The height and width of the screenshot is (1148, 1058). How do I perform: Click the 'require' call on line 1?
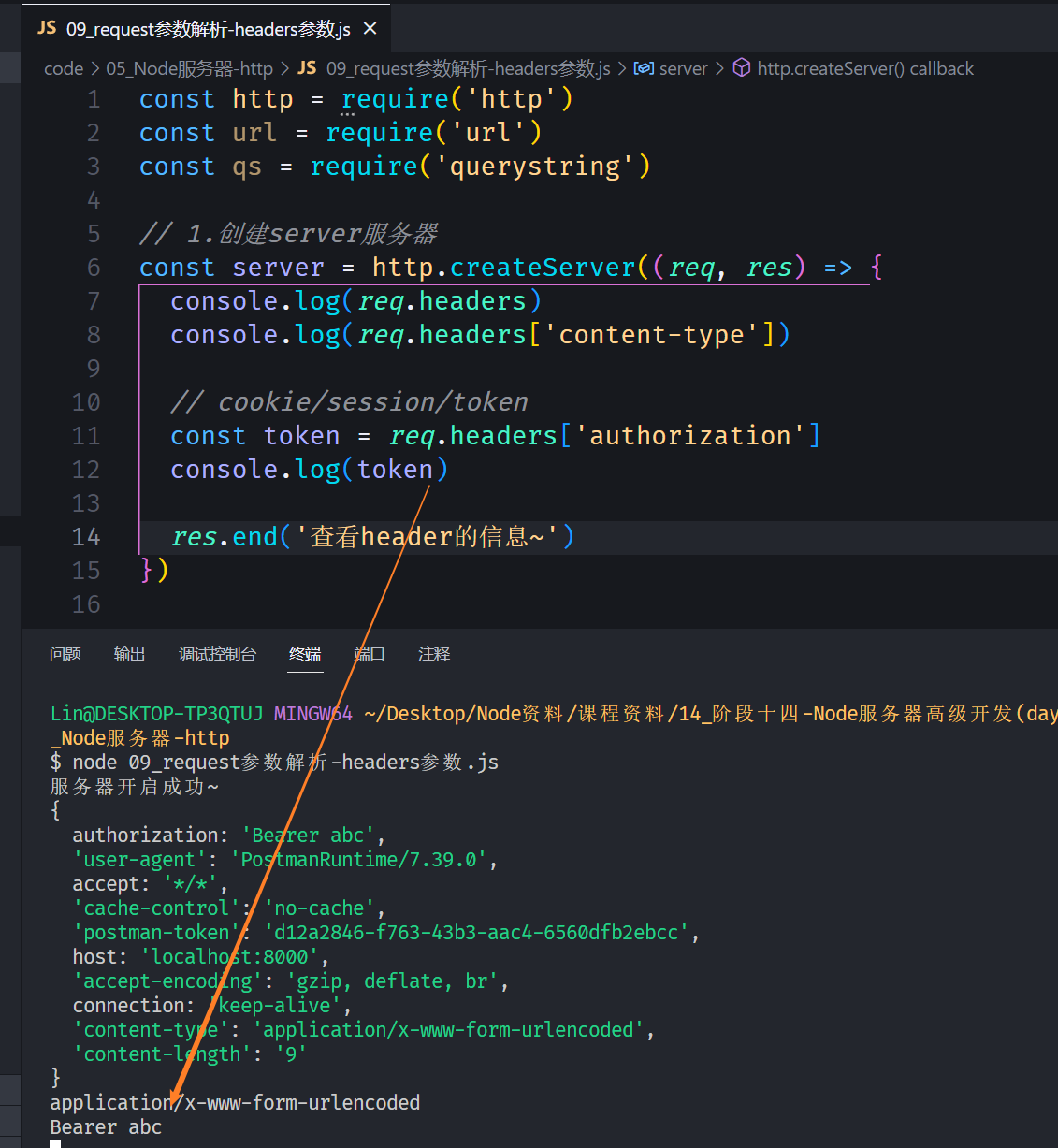(395, 99)
